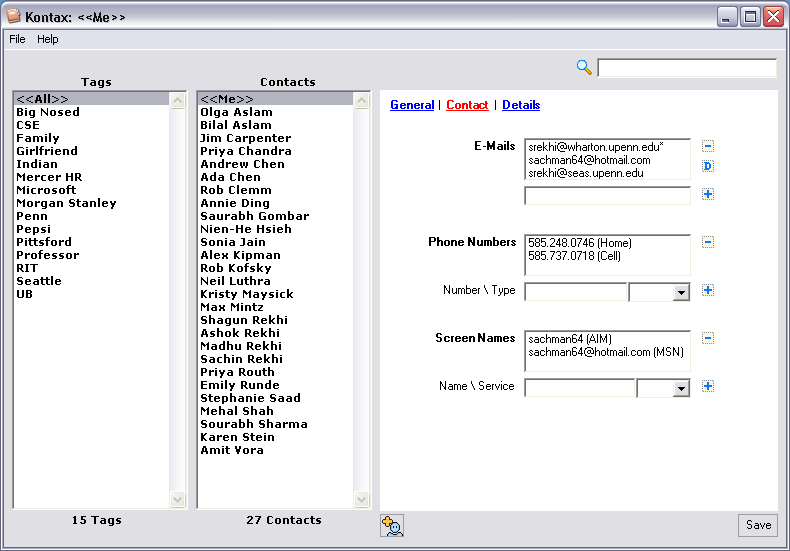Select the <<Me>> contact
The height and width of the screenshot is (551, 790).
(276, 99)
